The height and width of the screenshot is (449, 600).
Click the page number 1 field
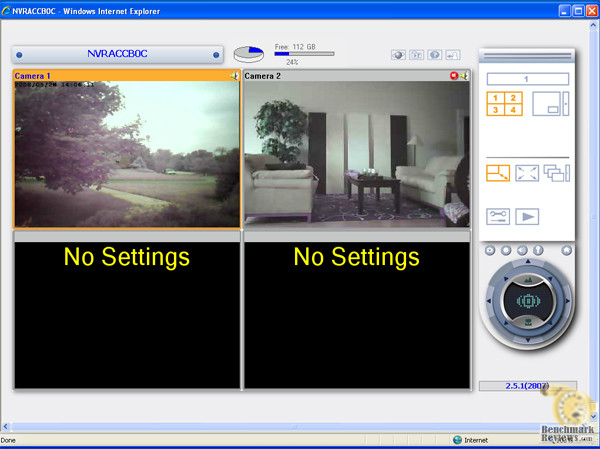point(526,79)
